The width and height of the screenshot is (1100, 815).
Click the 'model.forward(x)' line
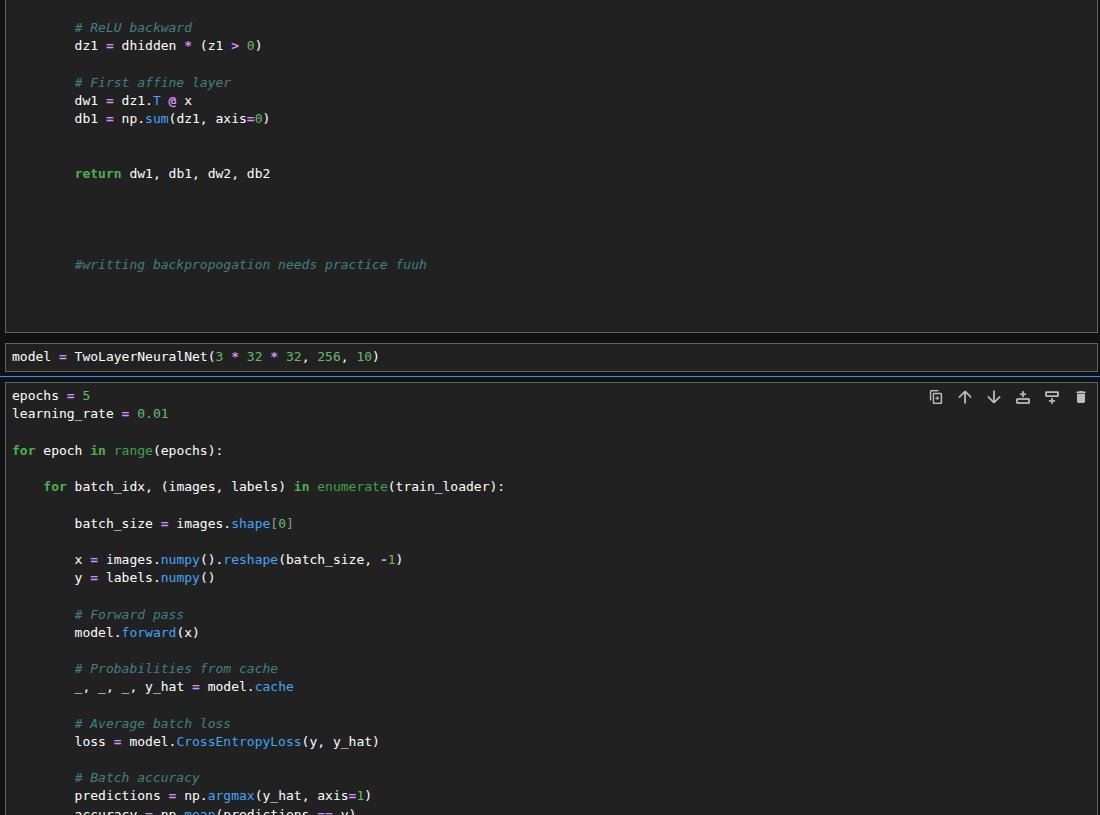137,633
